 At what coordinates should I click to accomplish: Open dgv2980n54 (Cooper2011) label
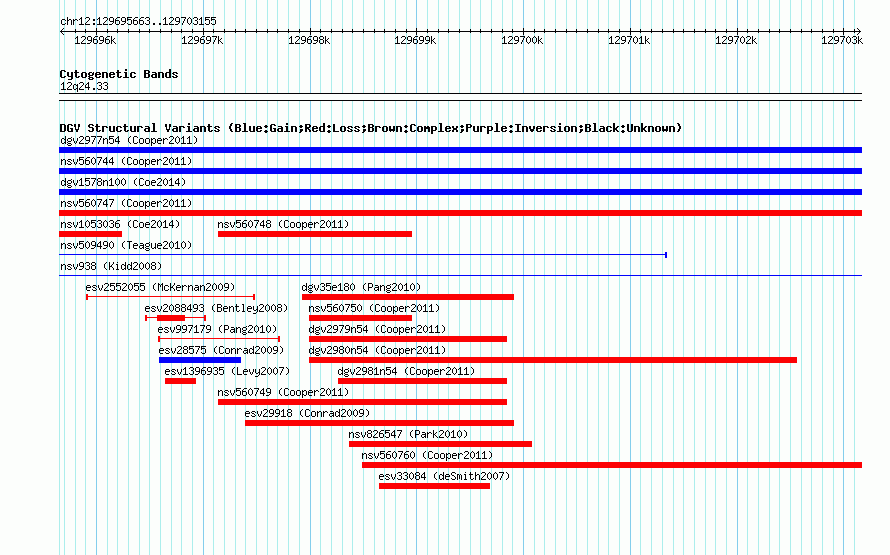377,350
